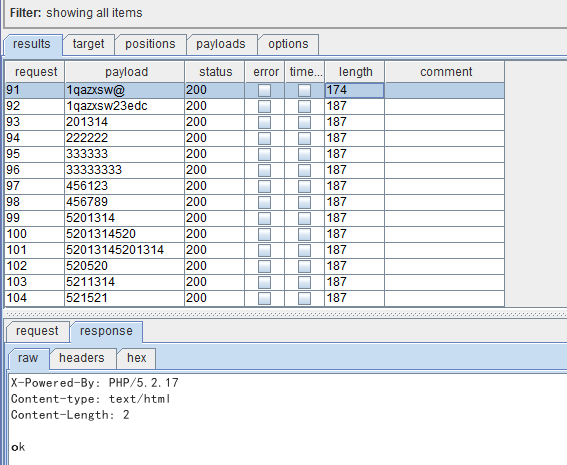This screenshot has width=567, height=465.
Task: Toggle error checkbox for request 92
Action: [265, 106]
